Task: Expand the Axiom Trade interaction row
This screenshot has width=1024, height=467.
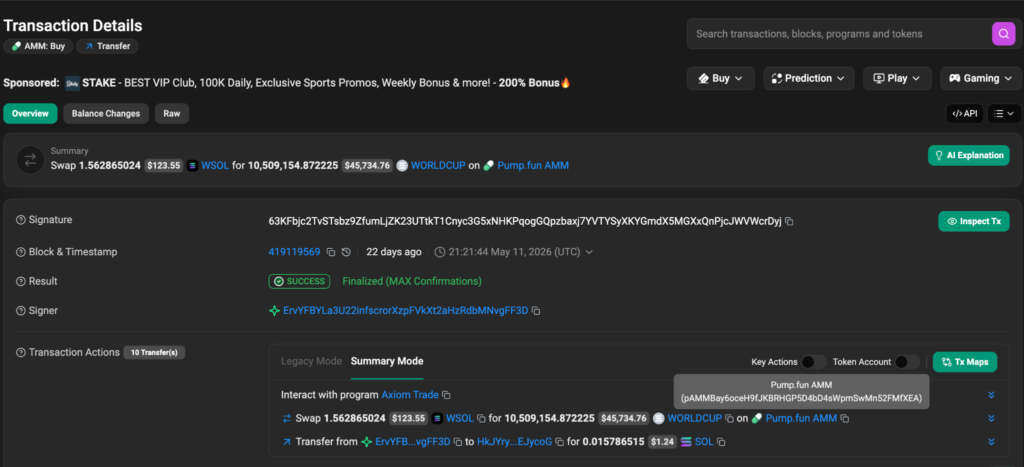Action: point(991,395)
